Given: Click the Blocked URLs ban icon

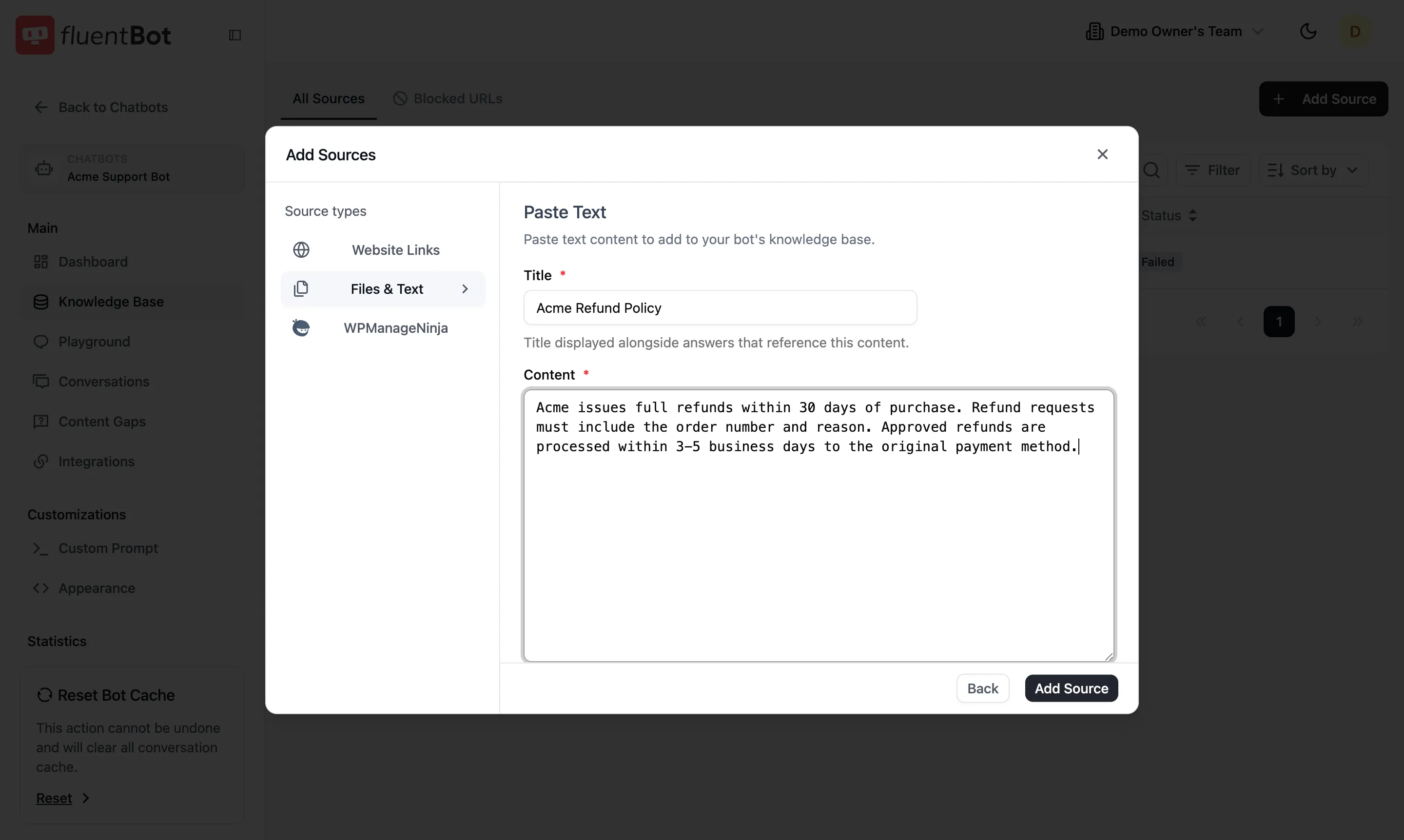Looking at the screenshot, I should pyautogui.click(x=400, y=98).
